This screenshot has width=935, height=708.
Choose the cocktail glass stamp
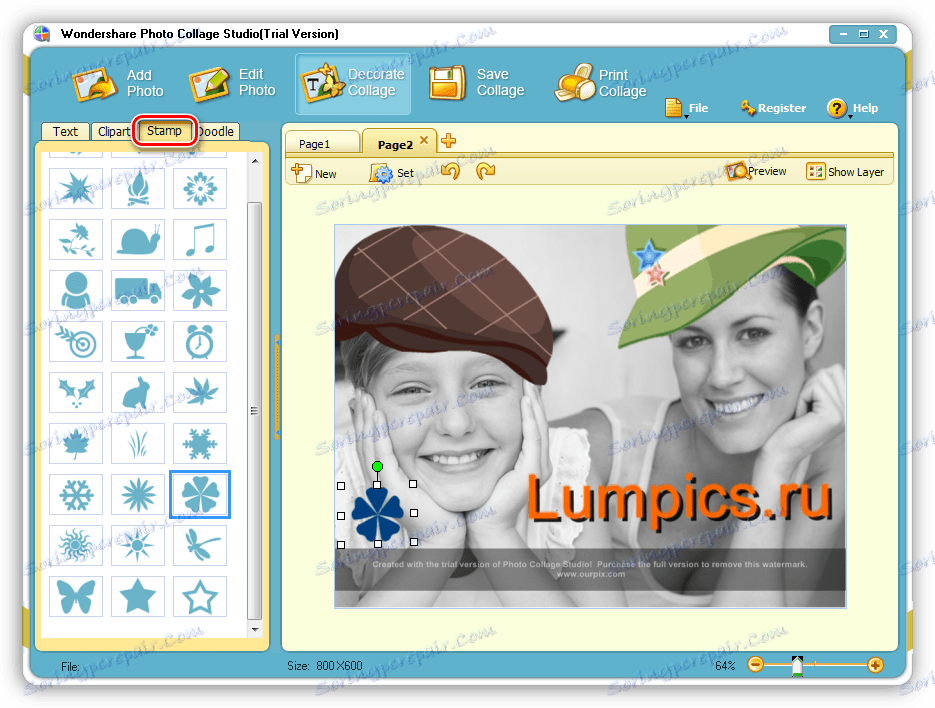point(138,341)
